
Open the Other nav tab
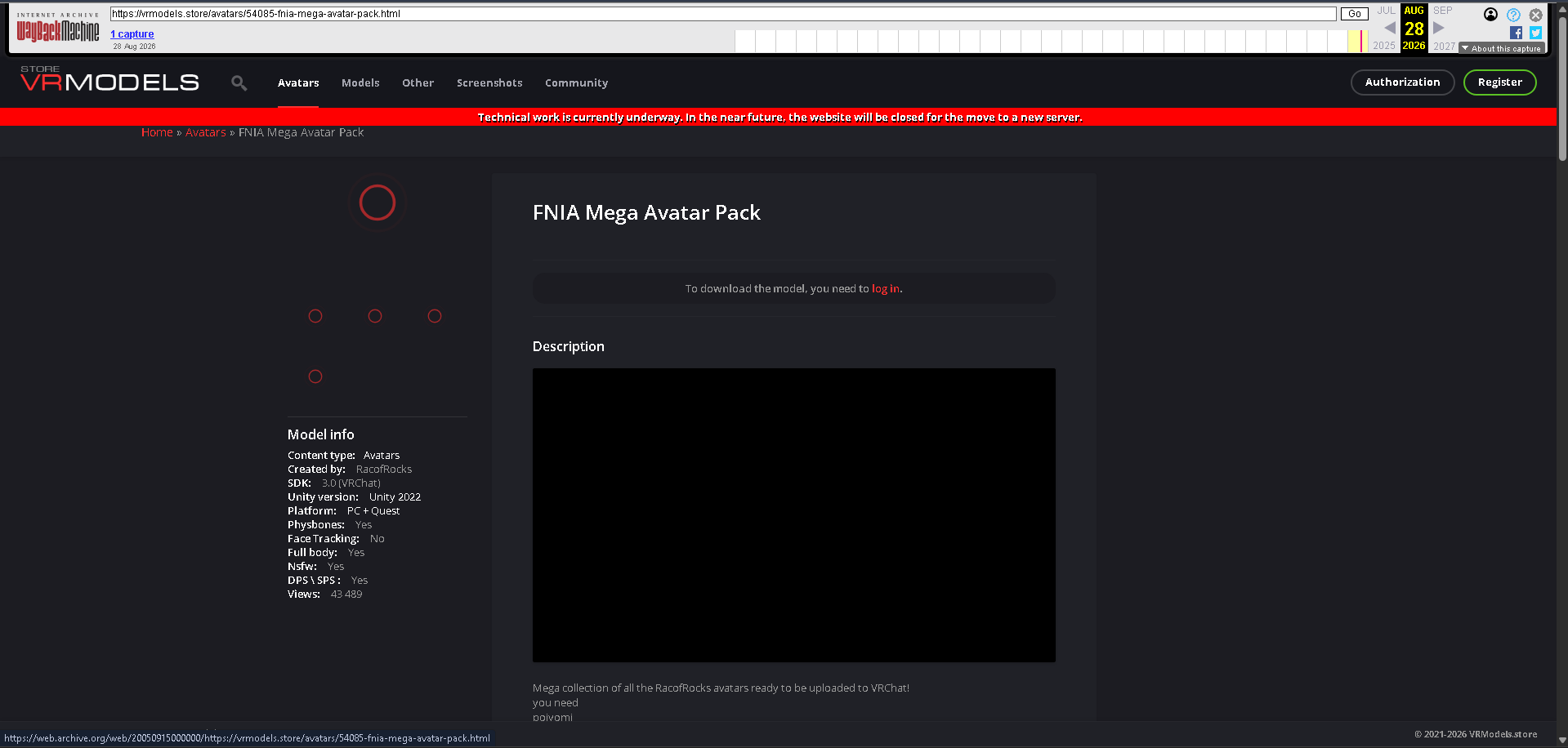coord(418,83)
